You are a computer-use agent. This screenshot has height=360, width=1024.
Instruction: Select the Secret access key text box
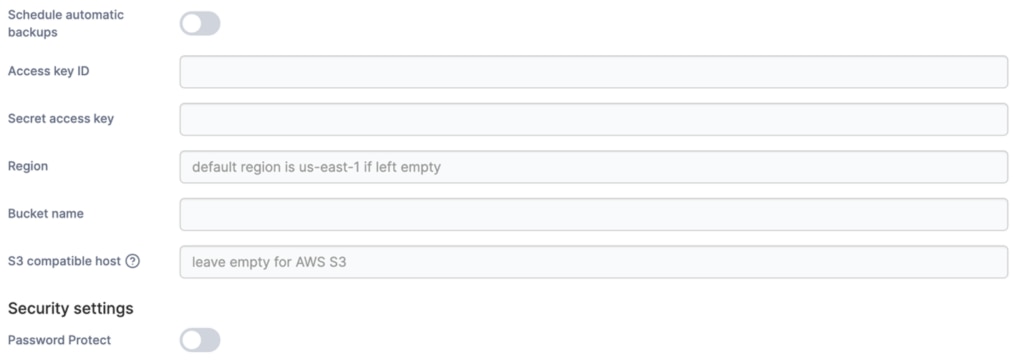coord(594,119)
